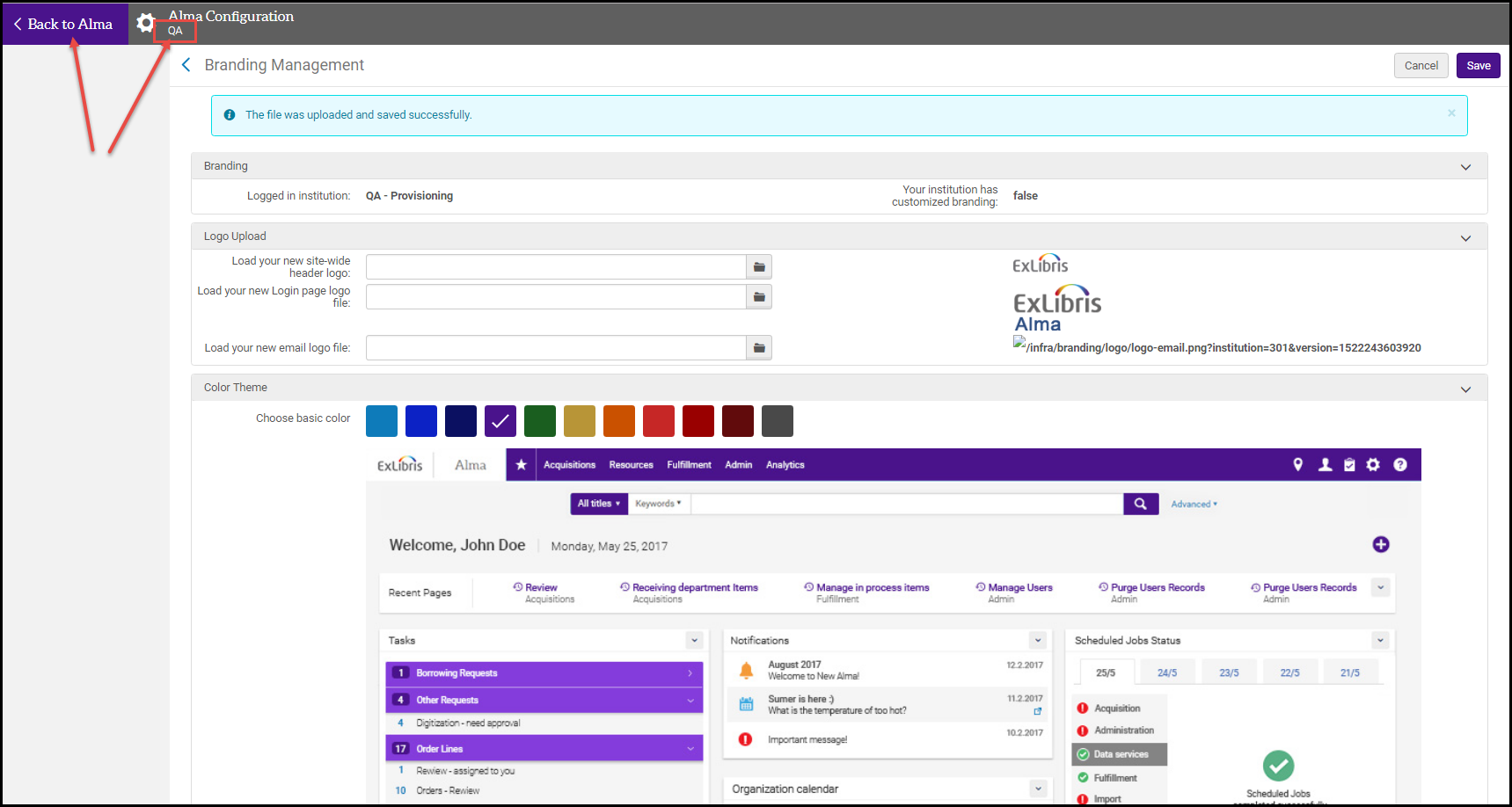Viewport: 1512px width, 807px height.
Task: Browse for Login page logo file
Action: [759, 297]
